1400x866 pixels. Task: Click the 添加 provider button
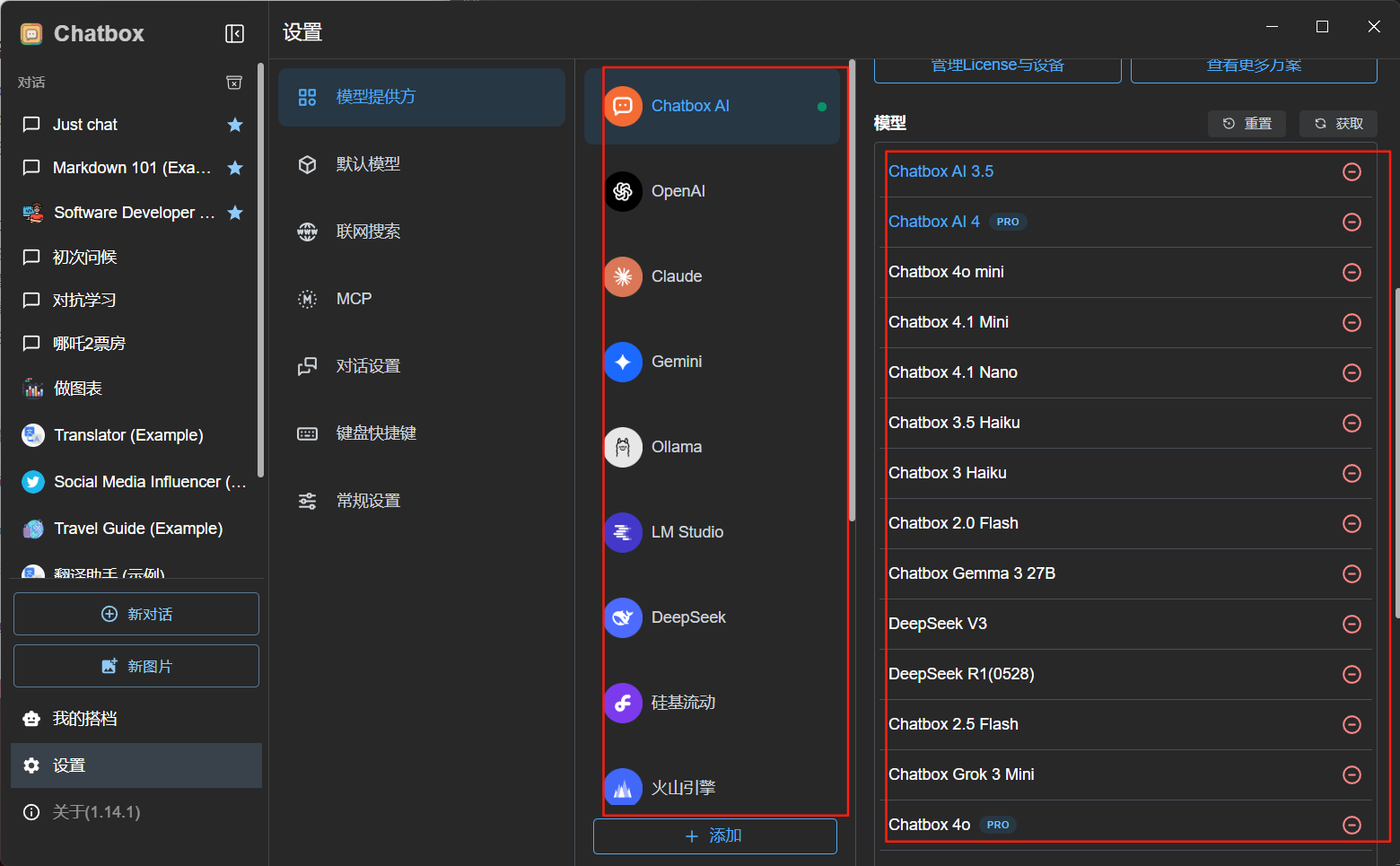pos(714,835)
